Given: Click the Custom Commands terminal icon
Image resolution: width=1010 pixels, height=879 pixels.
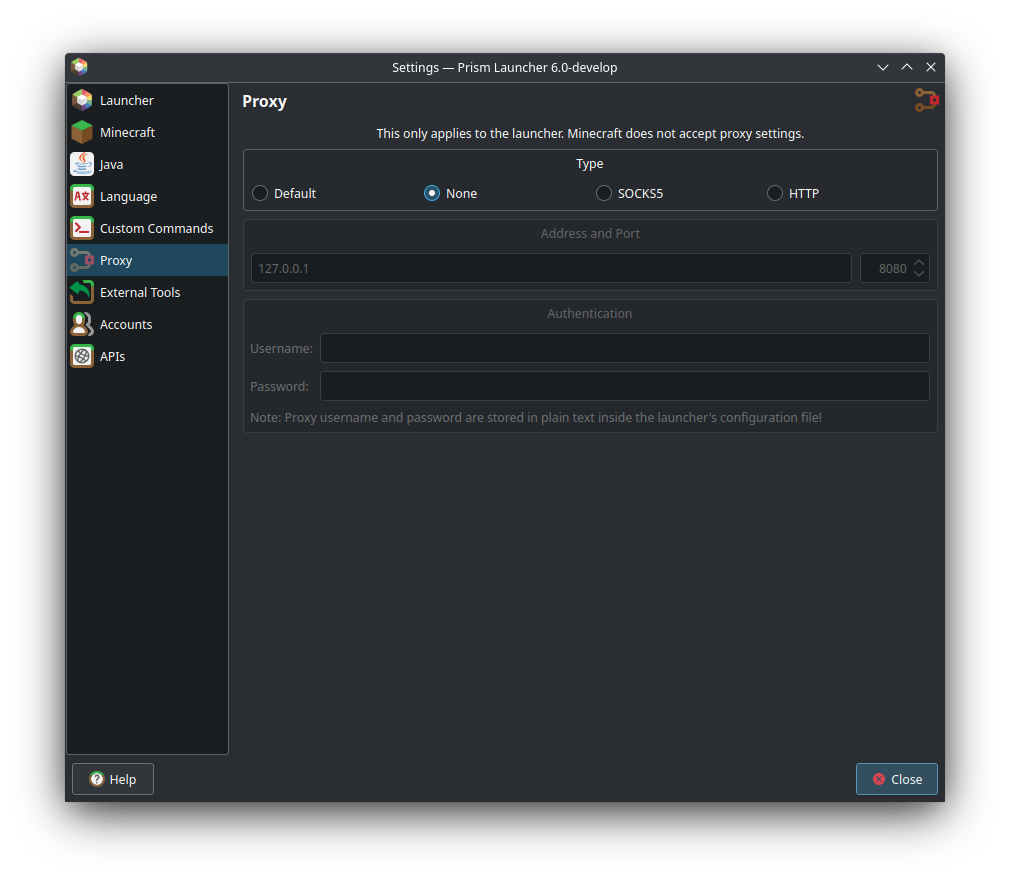Looking at the screenshot, I should tap(82, 228).
